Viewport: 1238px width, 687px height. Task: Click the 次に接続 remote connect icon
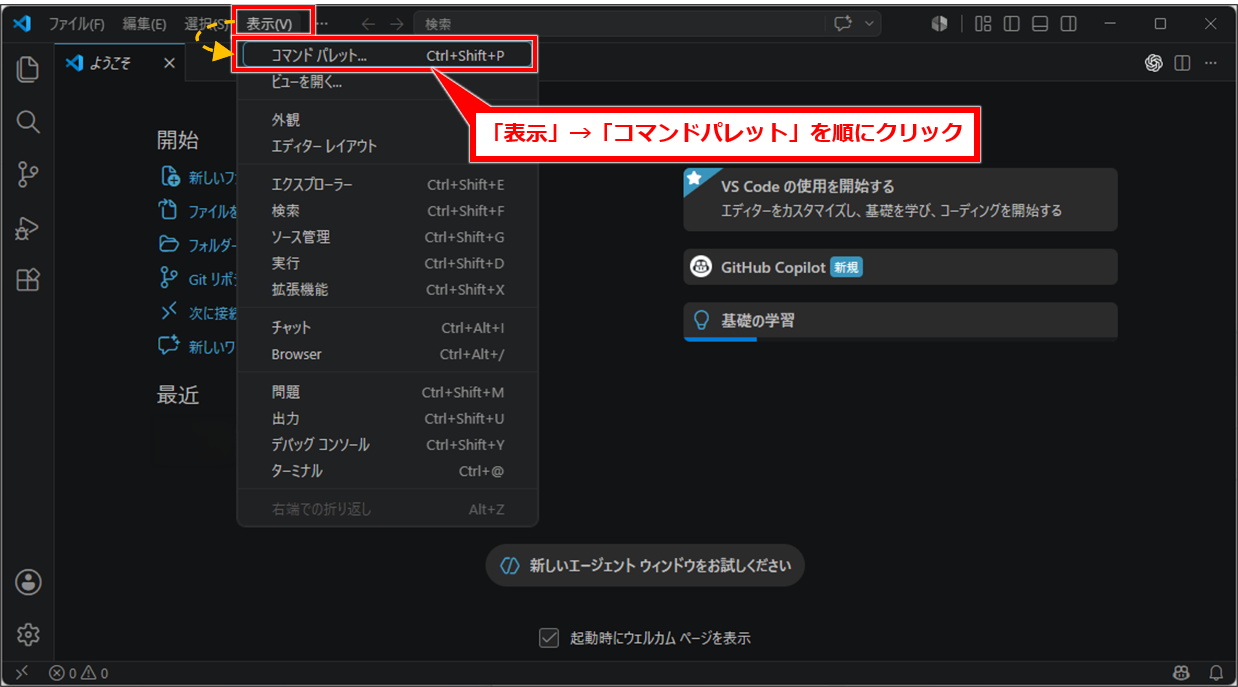(170, 311)
